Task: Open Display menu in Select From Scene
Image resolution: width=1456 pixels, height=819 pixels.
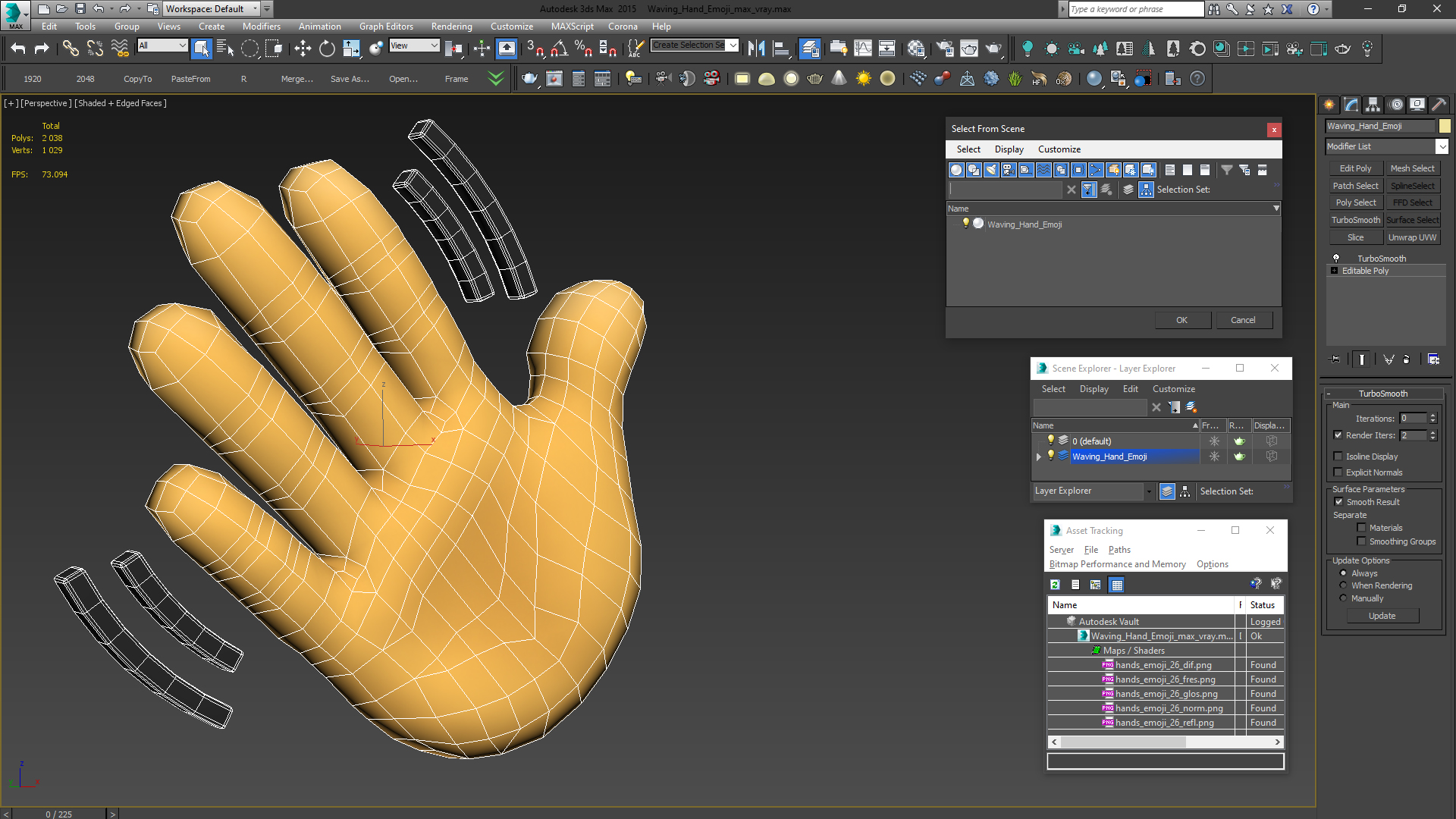Action: coord(1009,149)
